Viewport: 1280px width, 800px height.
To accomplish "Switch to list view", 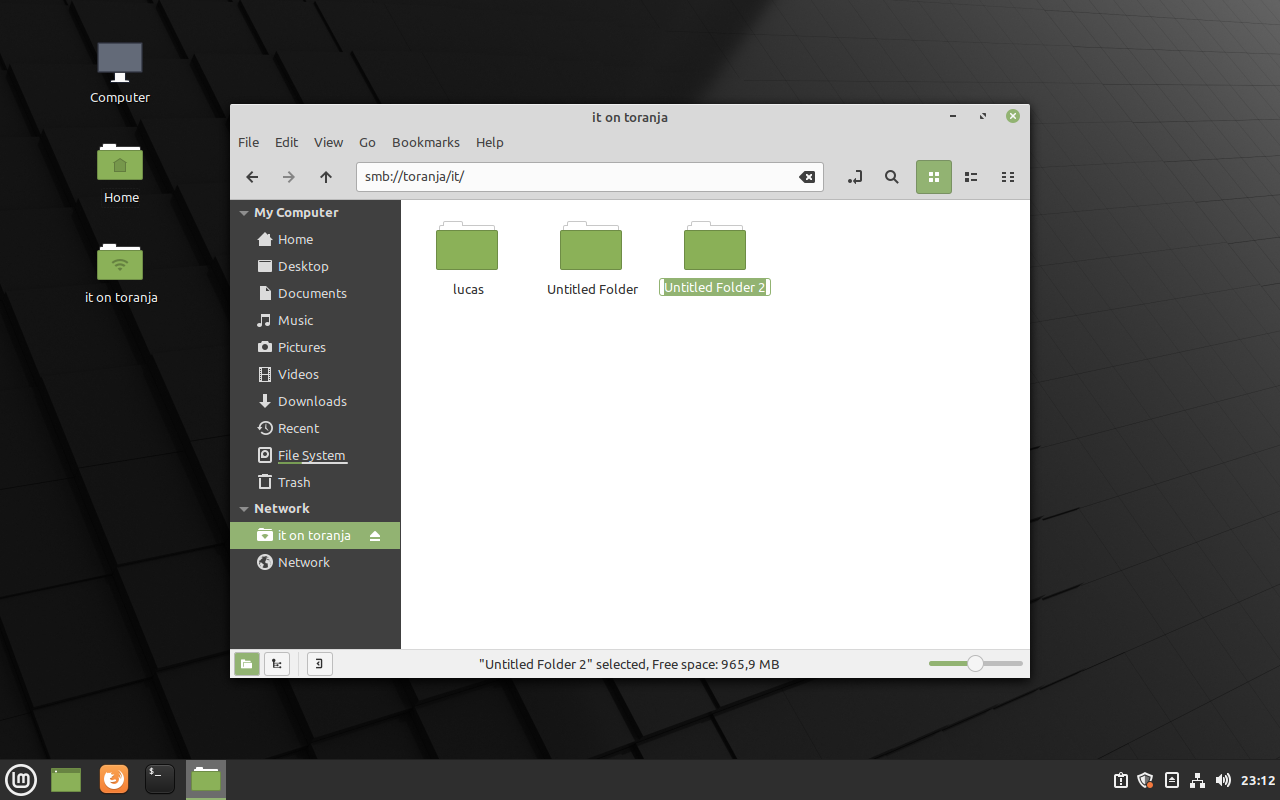I will click(970, 176).
